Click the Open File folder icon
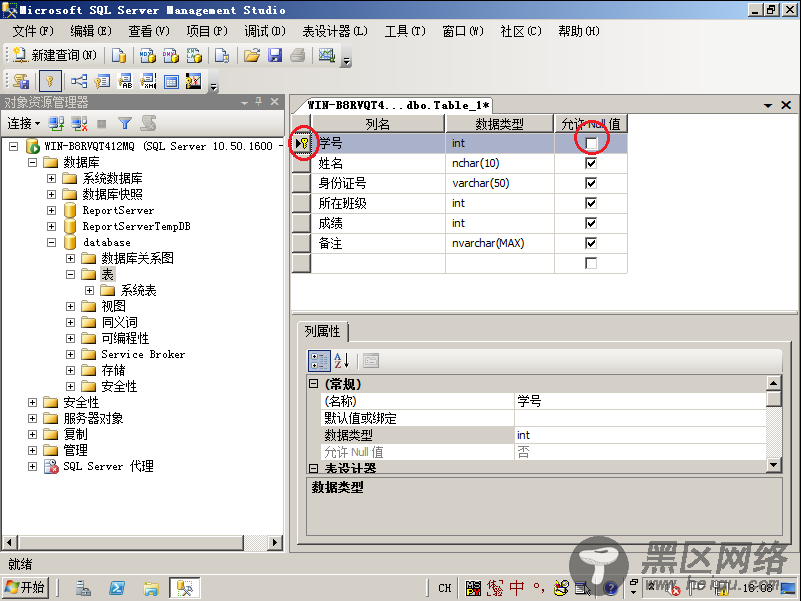 (251, 55)
